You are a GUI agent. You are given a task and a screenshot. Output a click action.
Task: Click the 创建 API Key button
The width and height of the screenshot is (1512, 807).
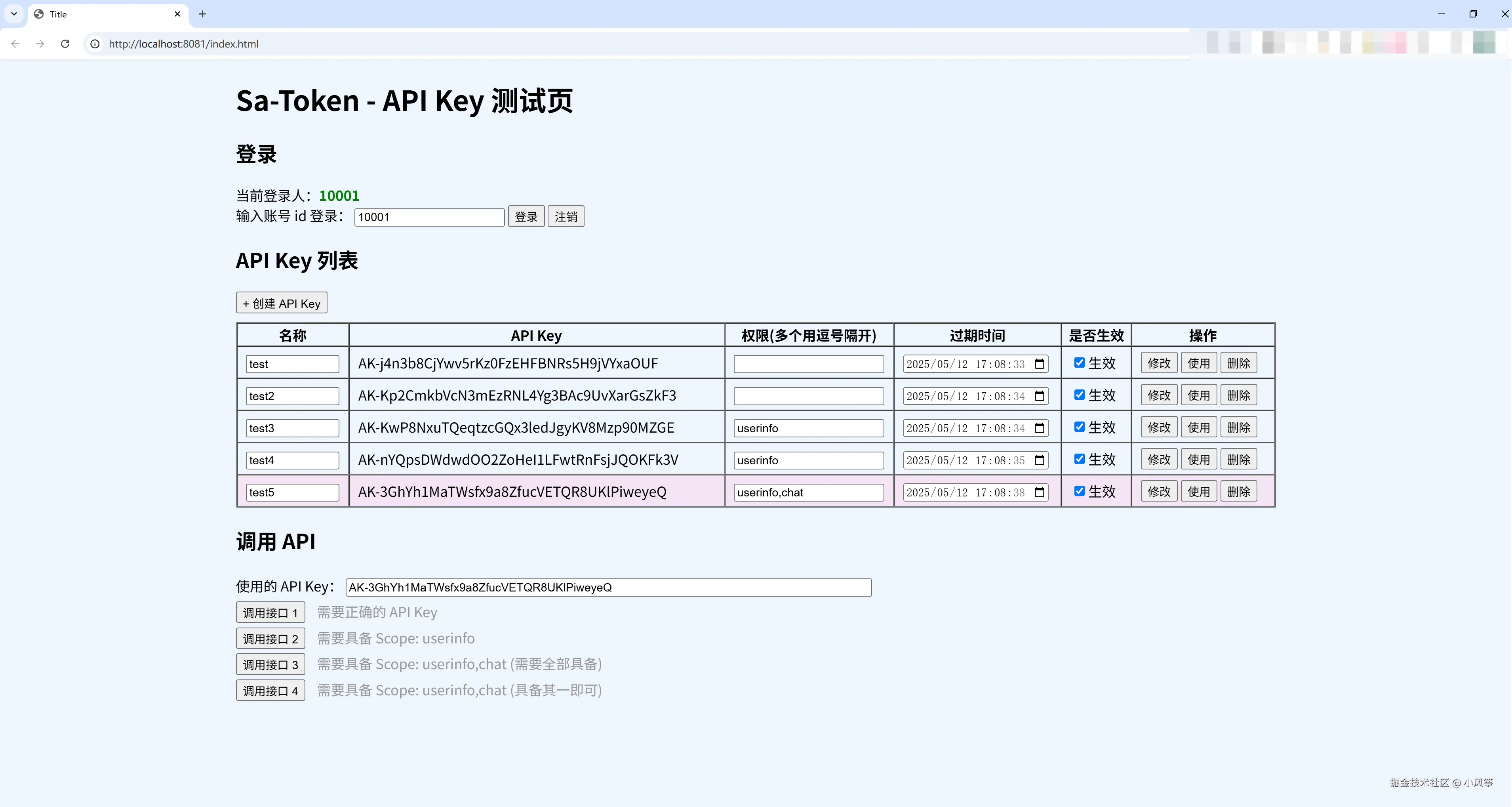281,303
